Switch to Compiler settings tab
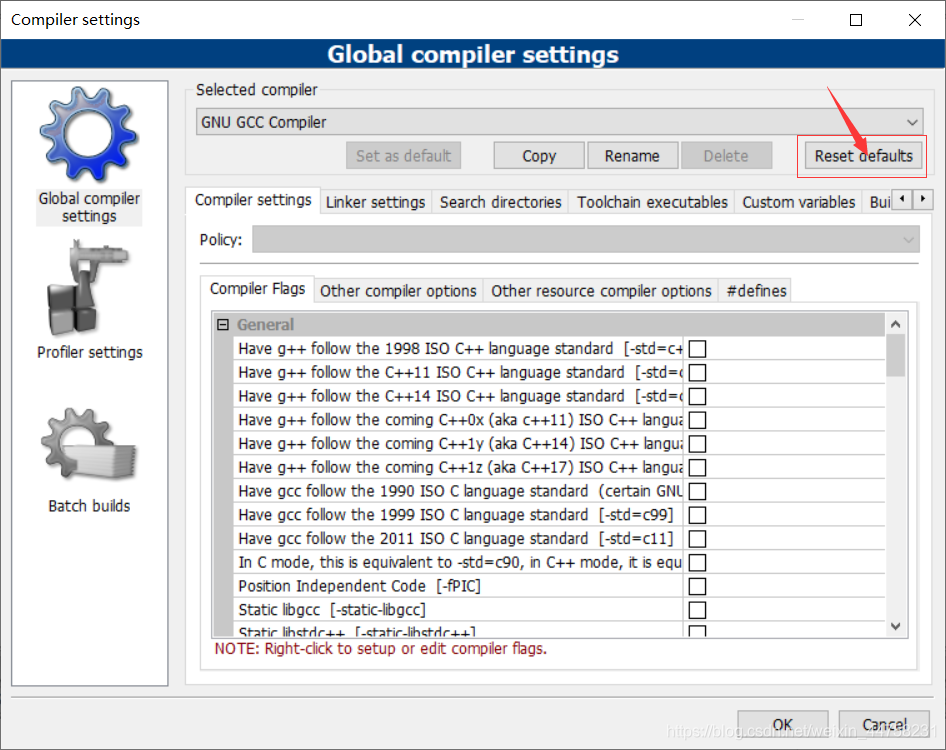The width and height of the screenshot is (946, 750). pyautogui.click(x=253, y=200)
